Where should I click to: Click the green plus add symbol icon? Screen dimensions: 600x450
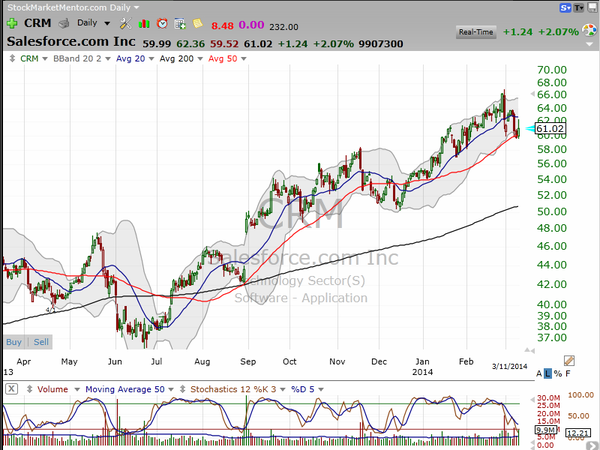tap(12, 23)
